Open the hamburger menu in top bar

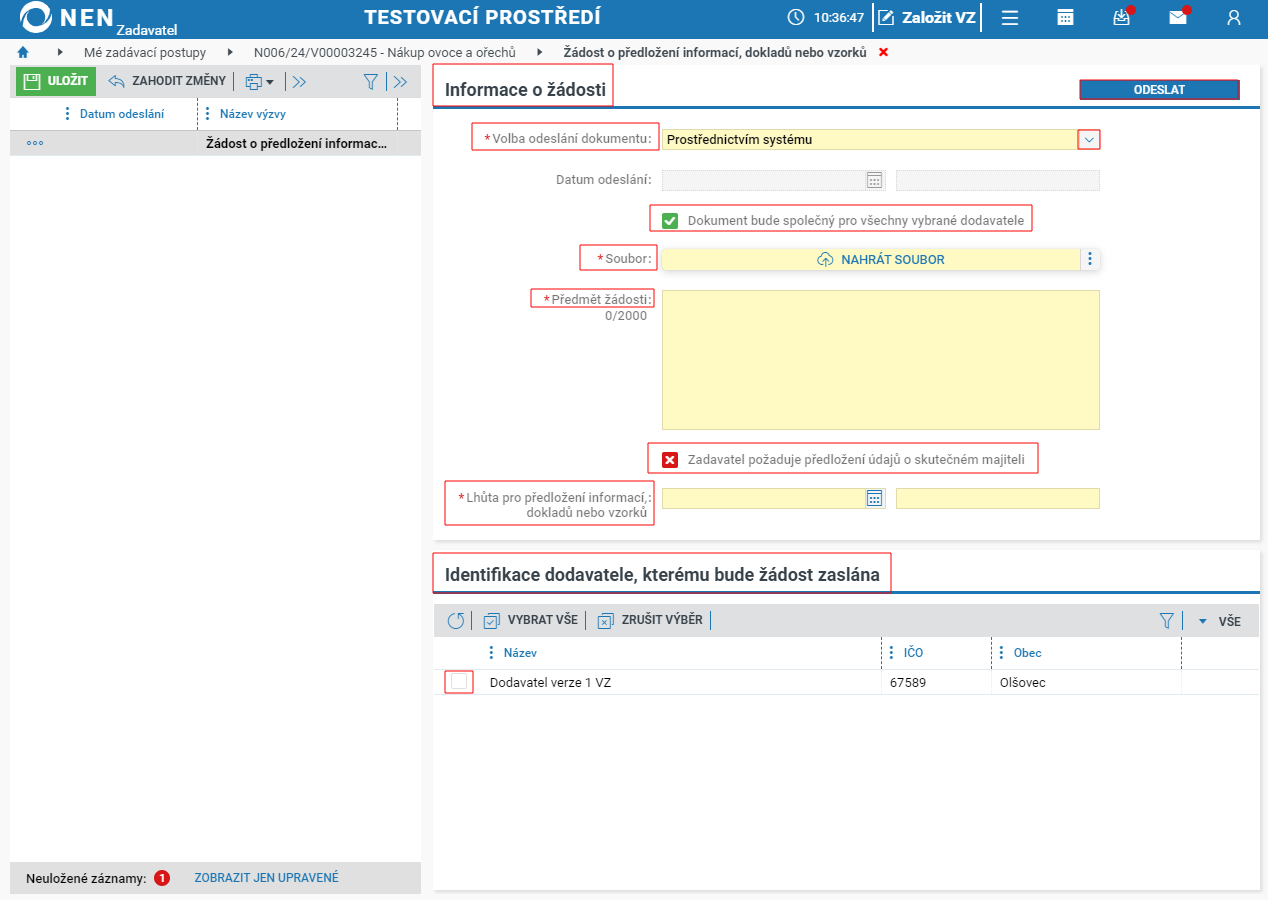tap(1010, 17)
